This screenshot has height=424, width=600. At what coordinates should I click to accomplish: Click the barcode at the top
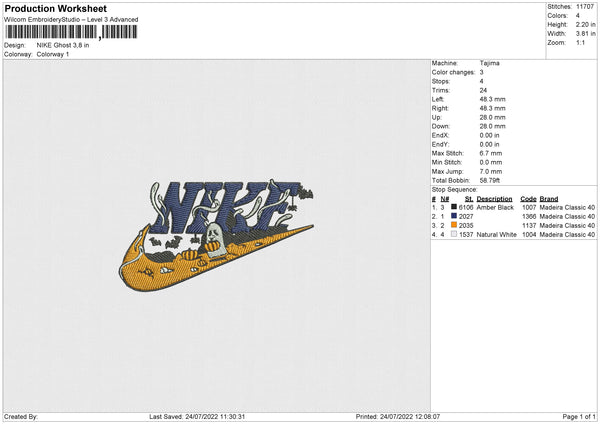point(71,32)
